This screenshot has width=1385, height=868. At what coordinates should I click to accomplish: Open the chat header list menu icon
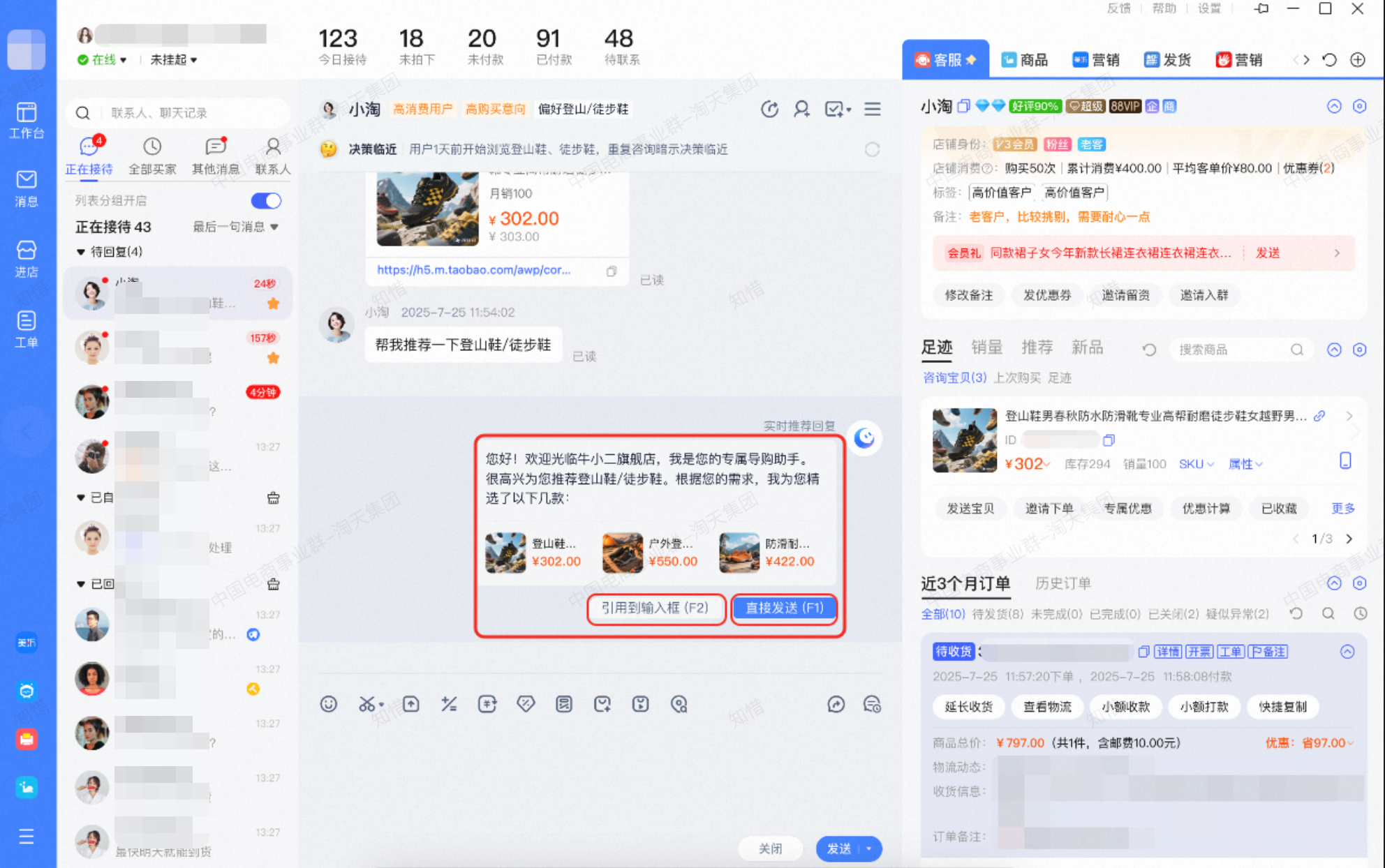(873, 109)
